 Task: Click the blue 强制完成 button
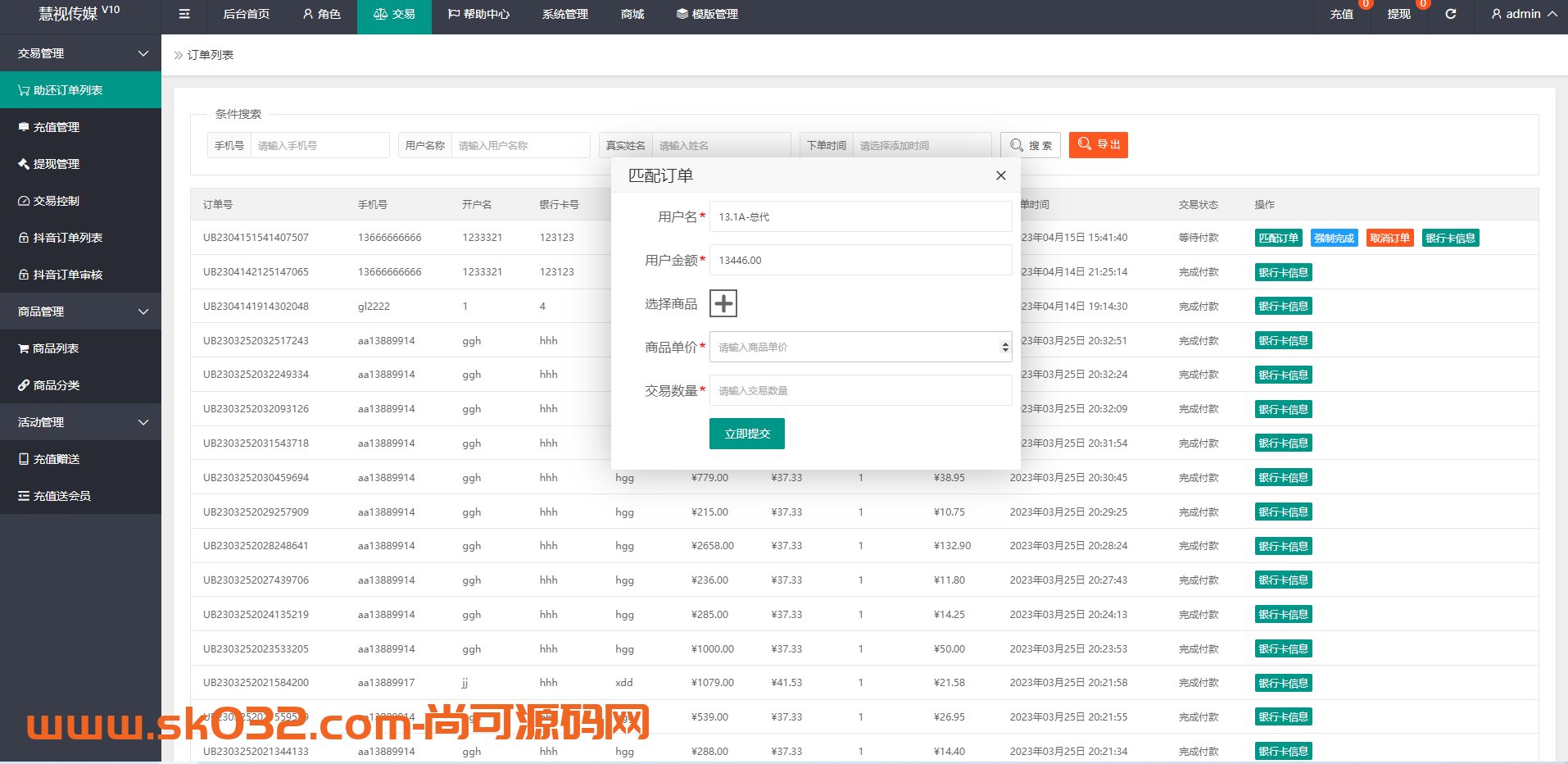(x=1335, y=238)
